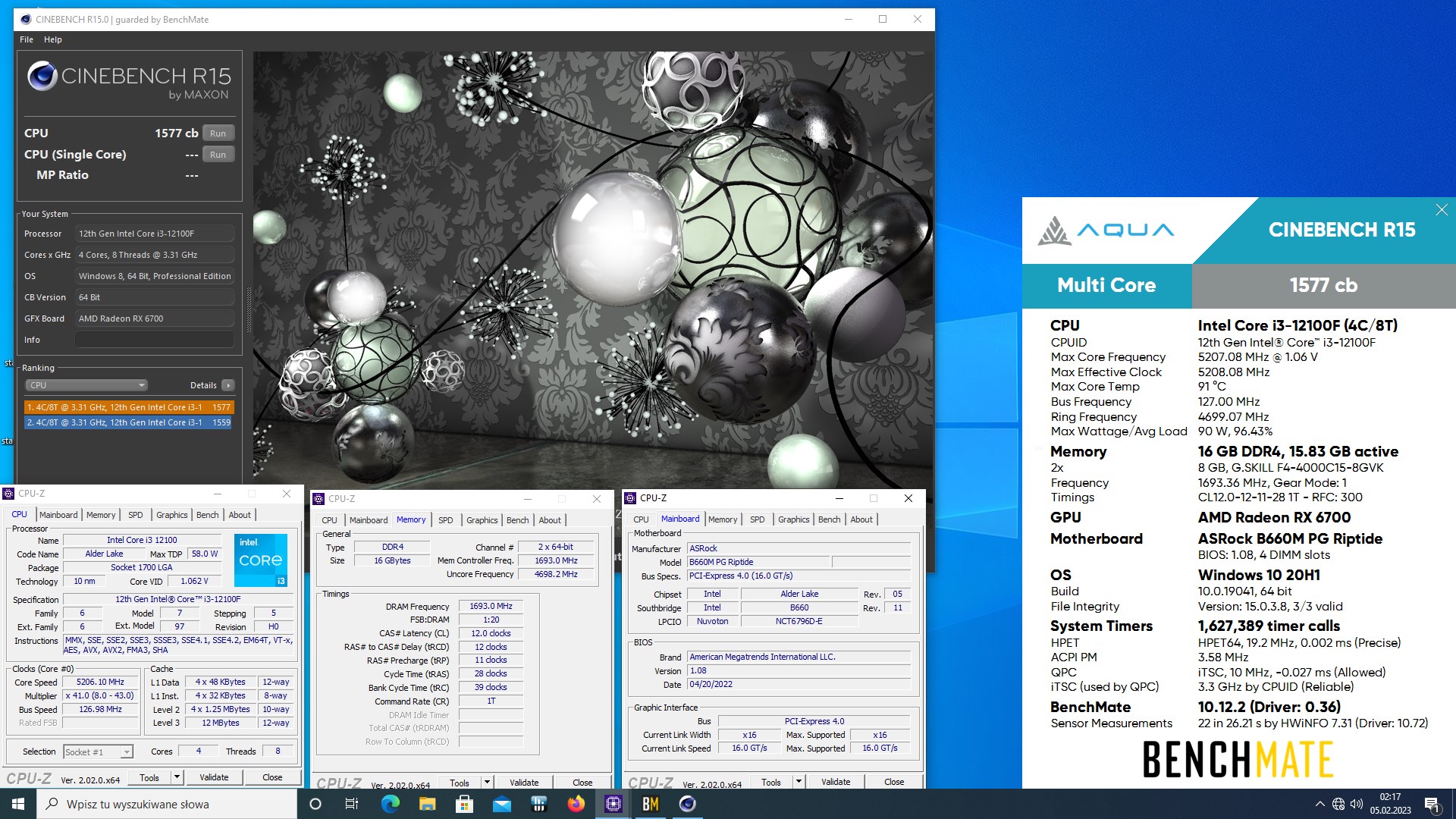Click the Cinebench window title bar icon
Image resolution: width=1456 pixels, height=819 pixels.
pyautogui.click(x=26, y=20)
